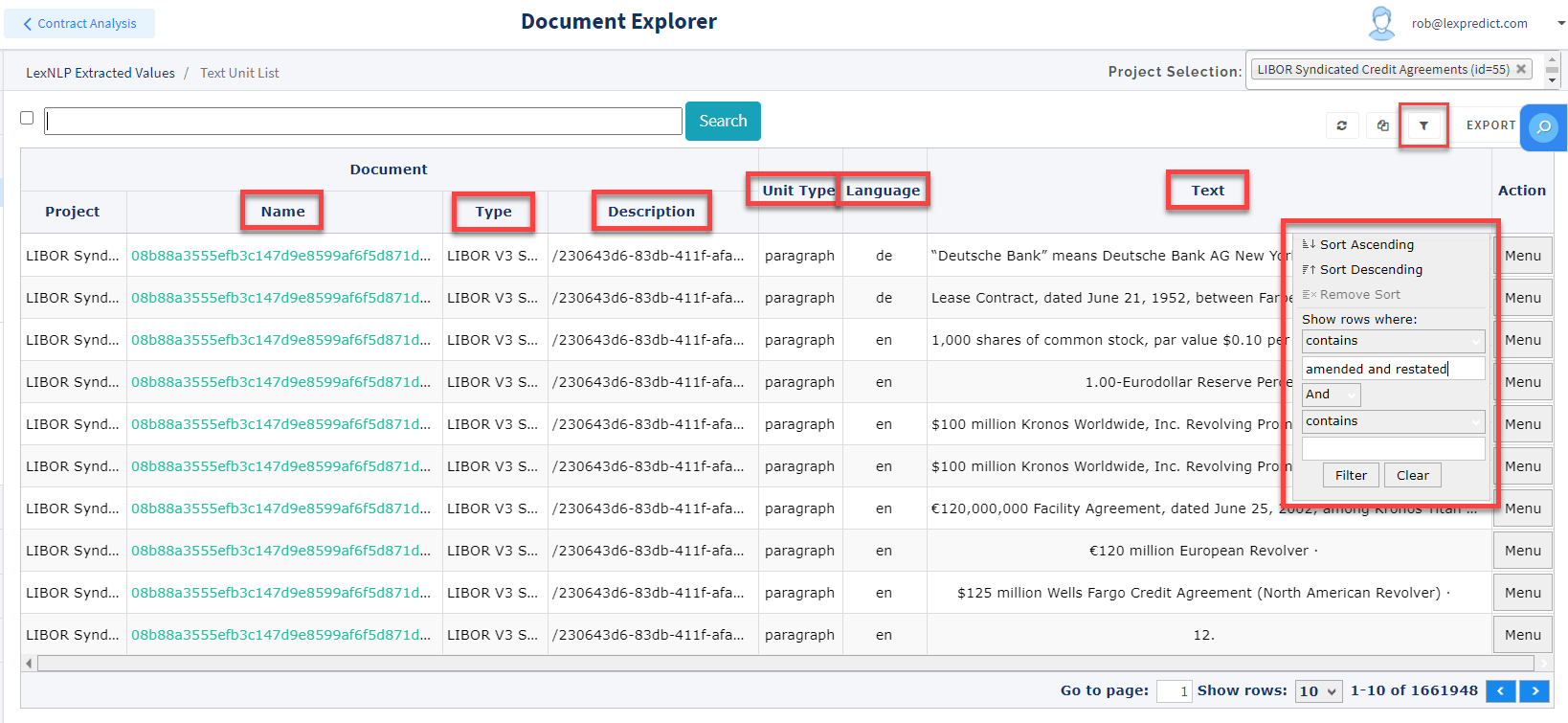Toggle the filter funnel icon

(x=1423, y=125)
